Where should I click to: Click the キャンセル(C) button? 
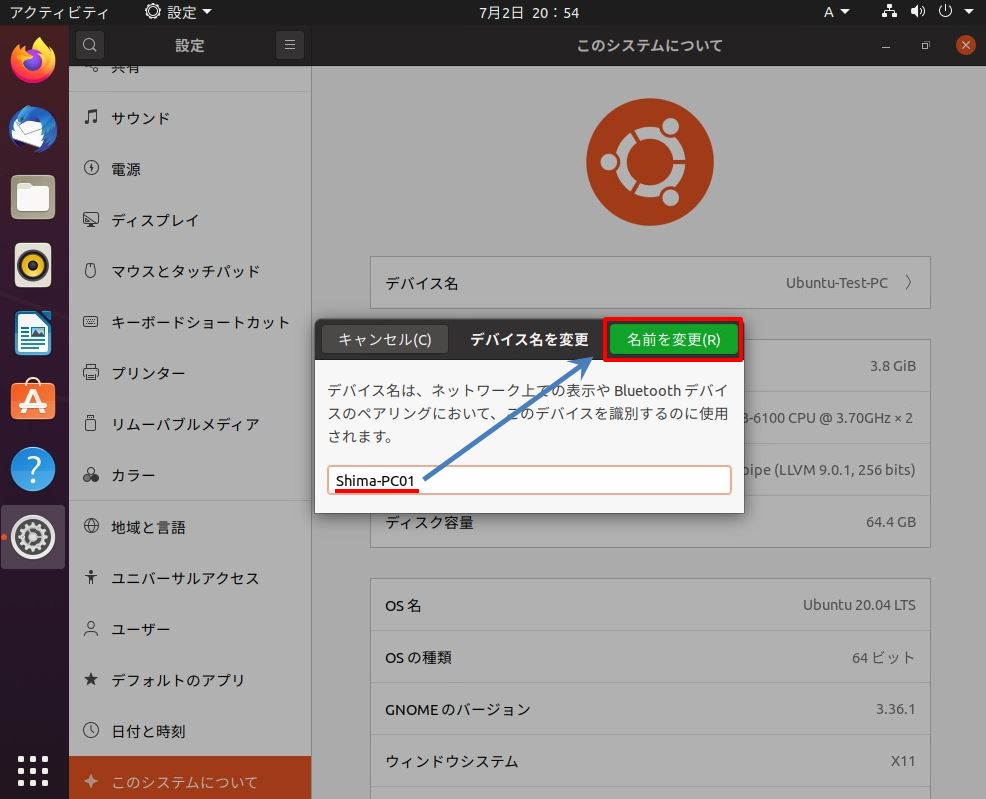coord(385,339)
